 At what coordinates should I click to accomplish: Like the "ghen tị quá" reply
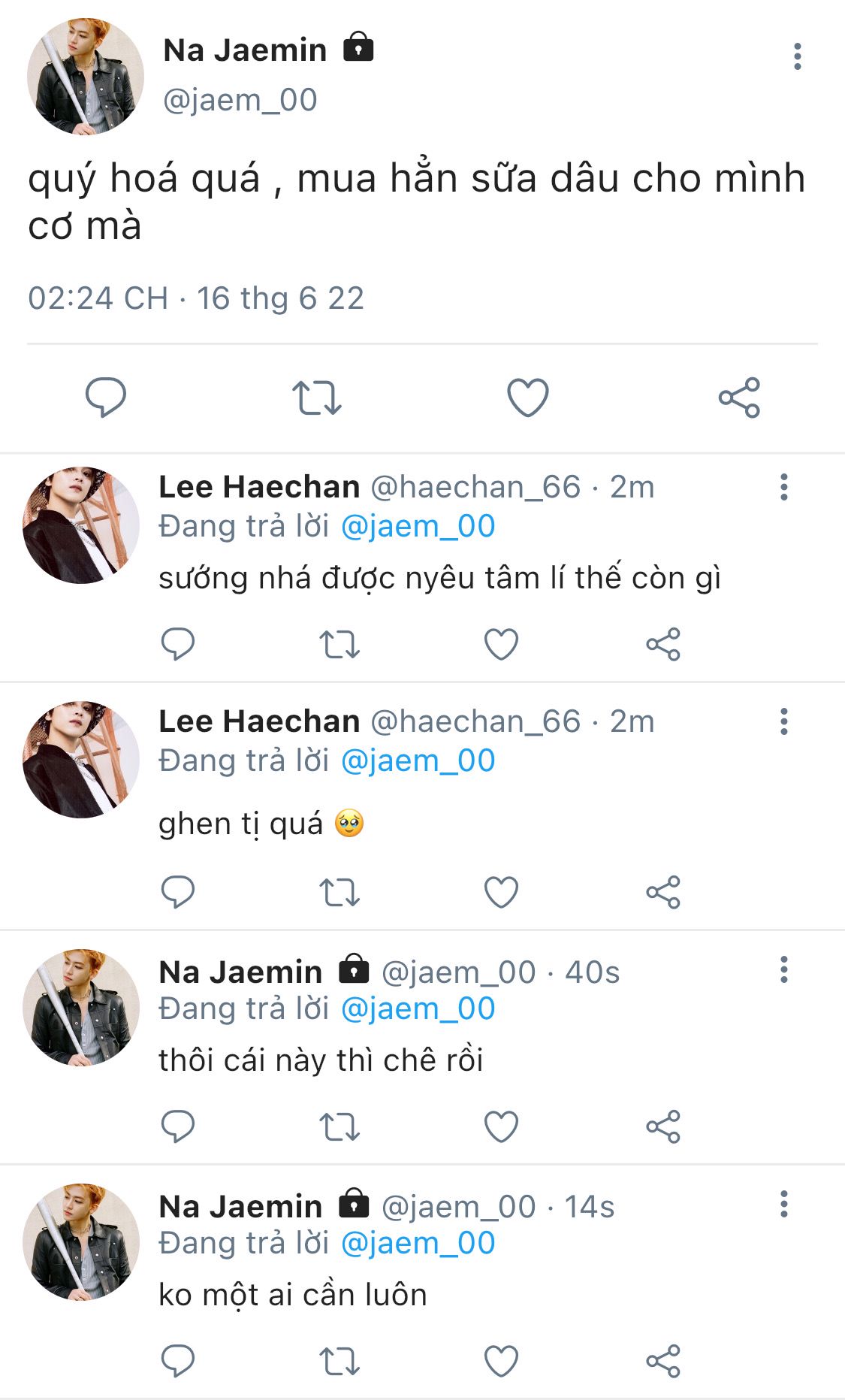click(501, 893)
